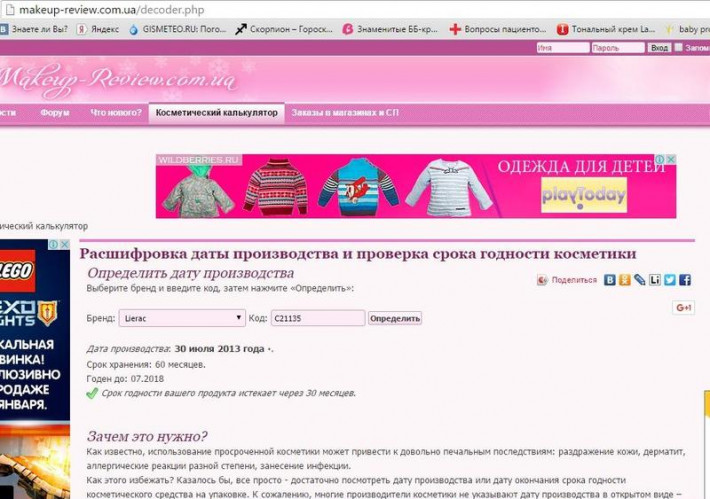
Task: Open the Бренд dropdown showing Lierac
Action: [x=181, y=318]
